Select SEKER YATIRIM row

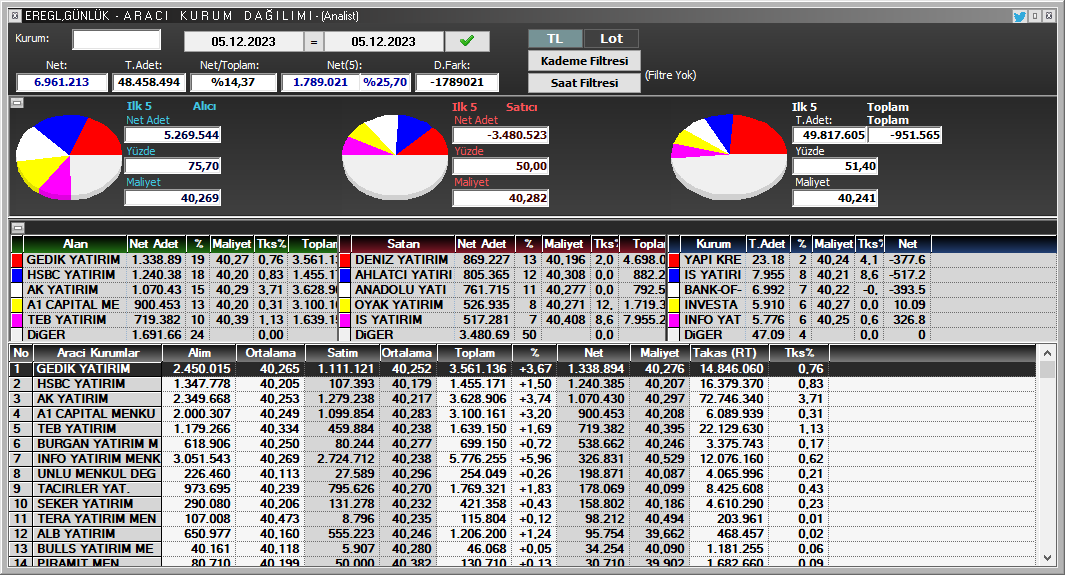tap(522, 504)
